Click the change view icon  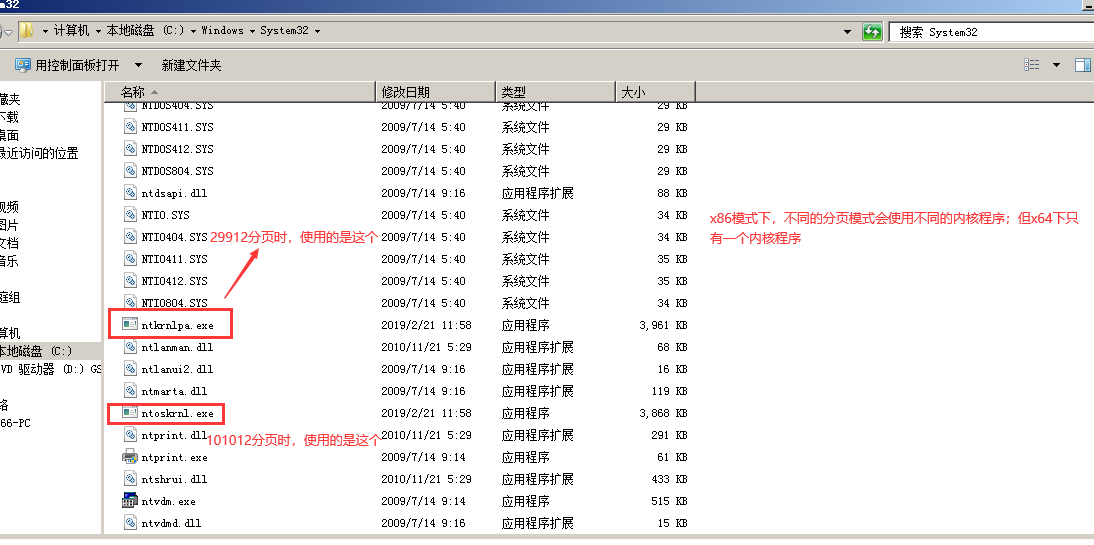[x=1032, y=65]
